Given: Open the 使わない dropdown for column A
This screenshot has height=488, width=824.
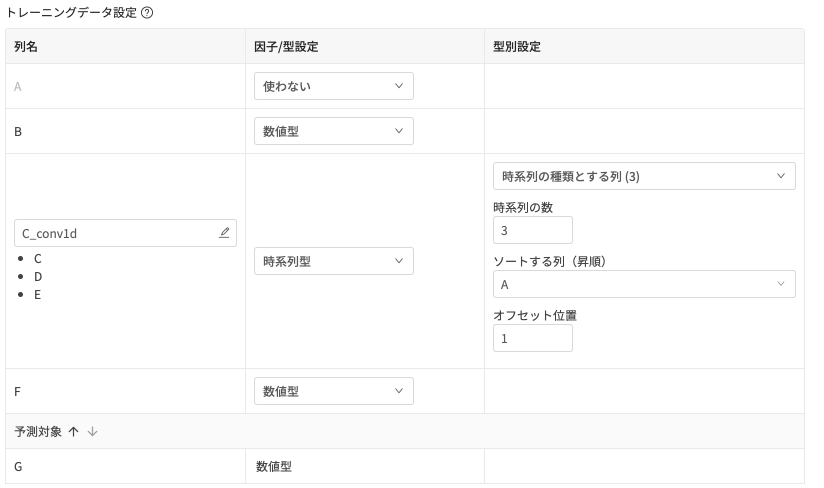Looking at the screenshot, I should [334, 86].
